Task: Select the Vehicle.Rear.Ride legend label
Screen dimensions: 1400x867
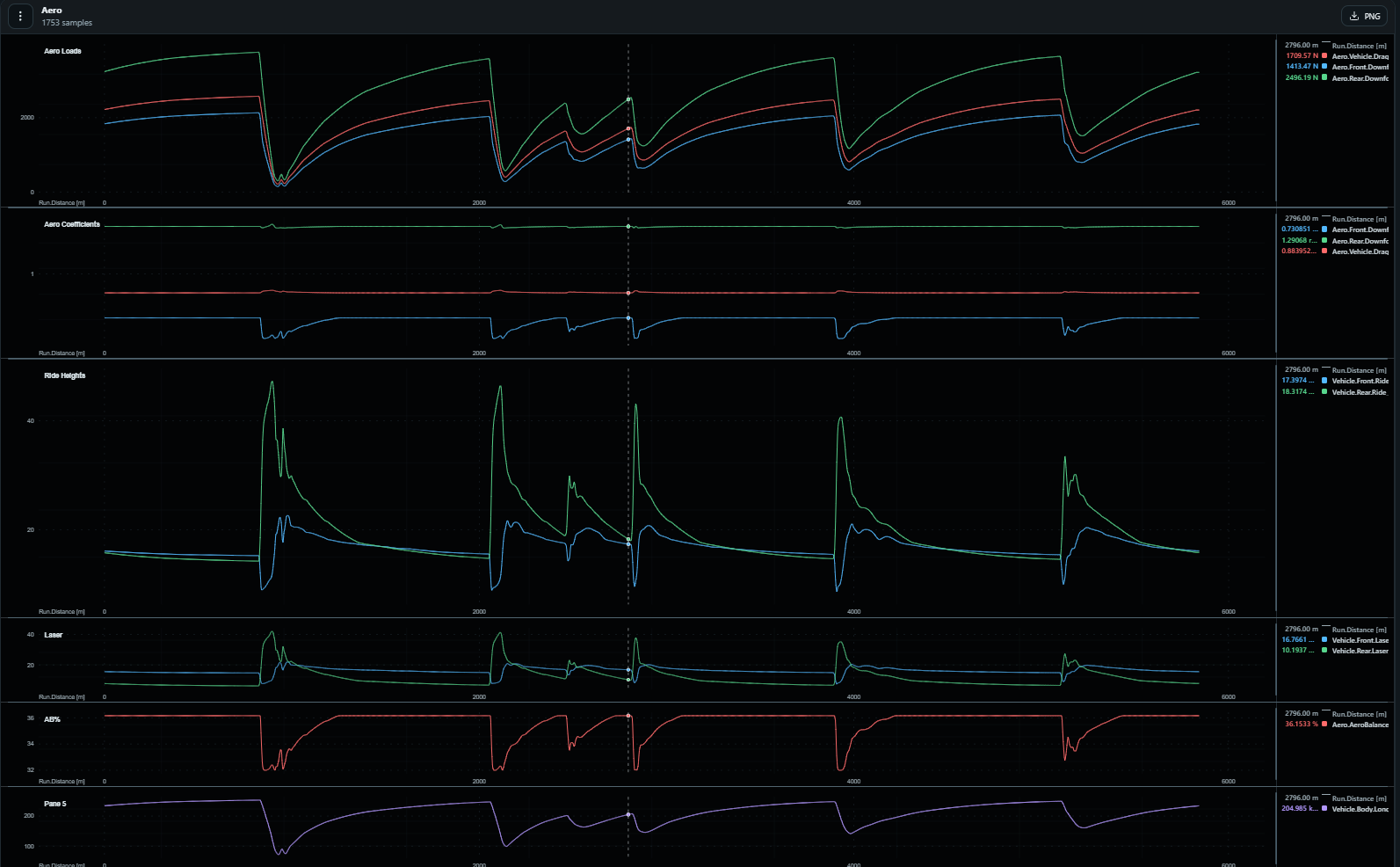Action: pos(1360,392)
